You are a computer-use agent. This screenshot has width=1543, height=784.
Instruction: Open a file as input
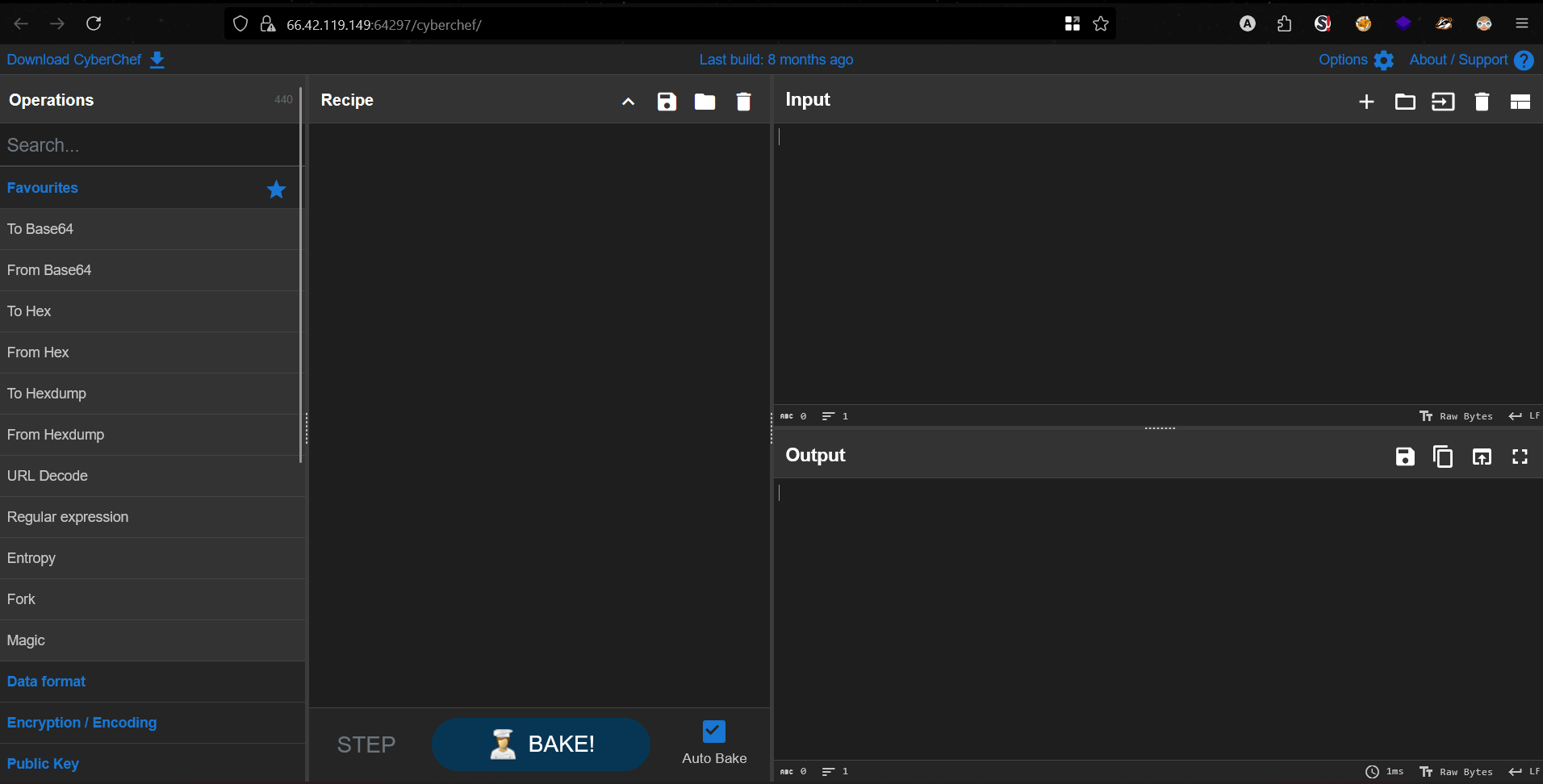[x=1405, y=102]
